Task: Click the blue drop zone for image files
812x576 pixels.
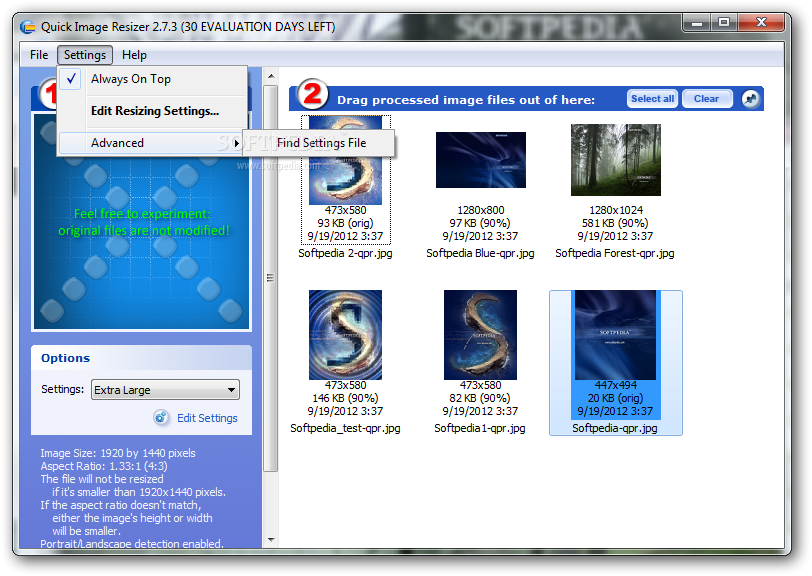Action: tap(141, 222)
